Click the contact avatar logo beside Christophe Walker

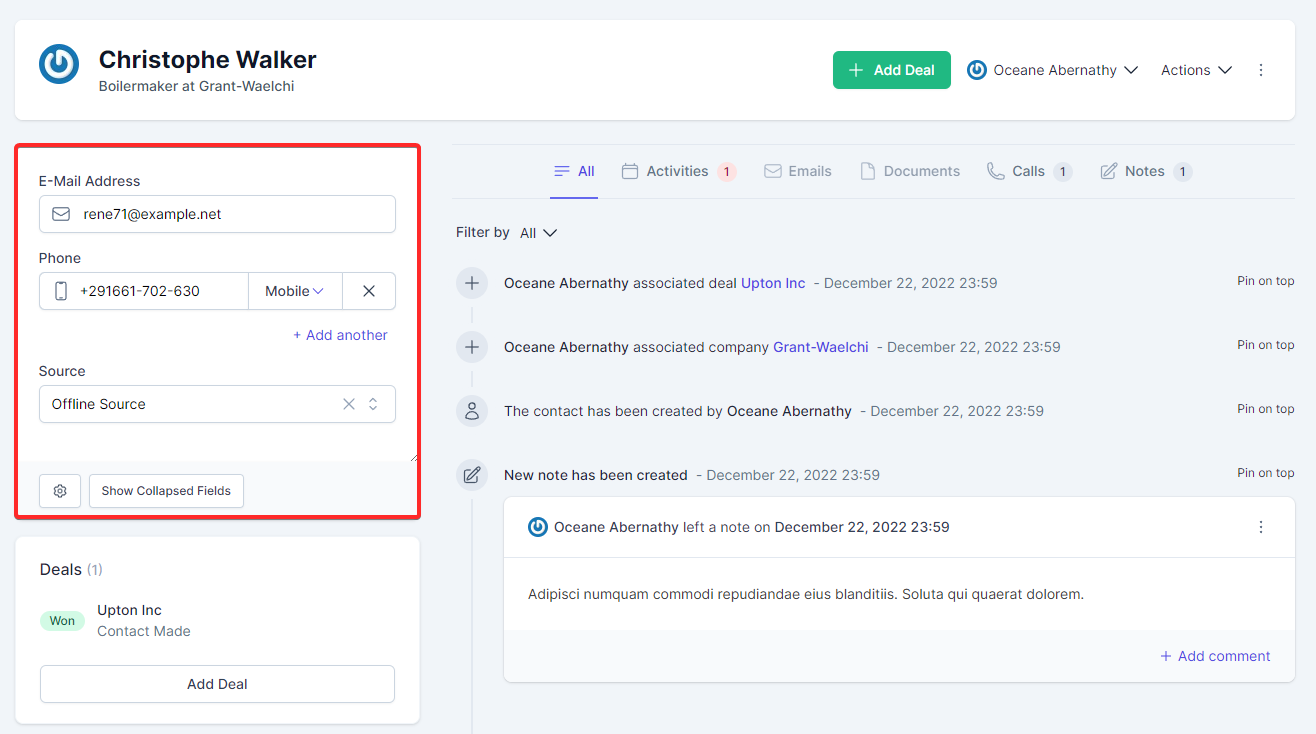tap(59, 64)
